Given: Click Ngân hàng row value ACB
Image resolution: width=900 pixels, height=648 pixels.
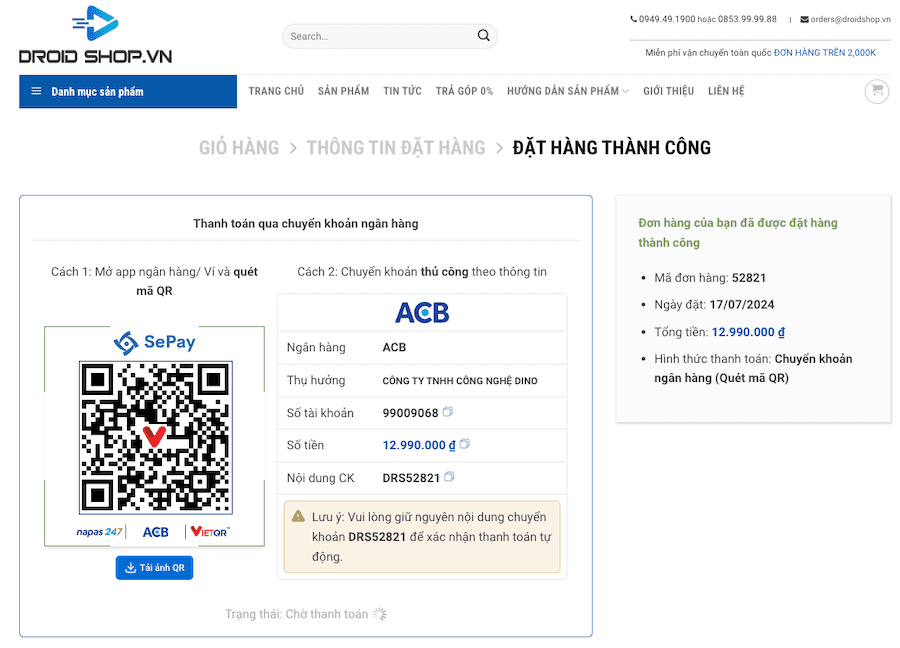Looking at the screenshot, I should pyautogui.click(x=394, y=347).
